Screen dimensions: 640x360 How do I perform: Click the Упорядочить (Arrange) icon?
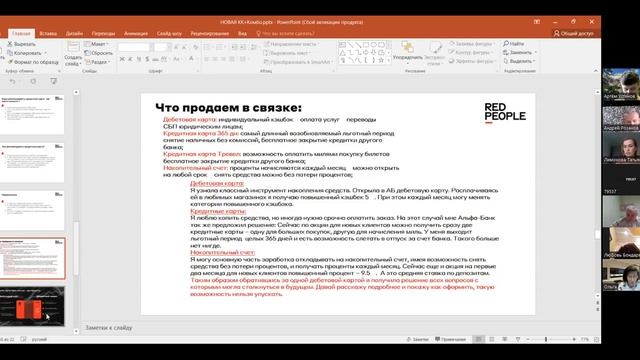[x=407, y=47]
